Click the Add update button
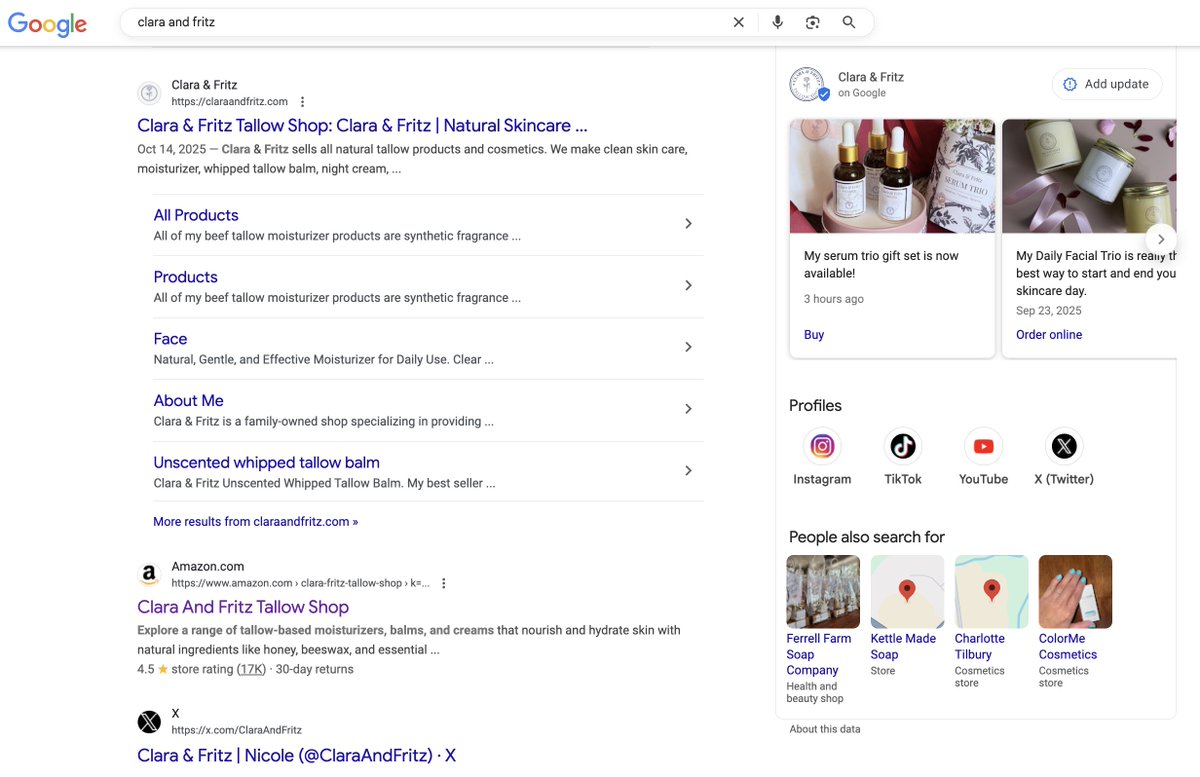This screenshot has height=777, width=1200. coord(1107,84)
